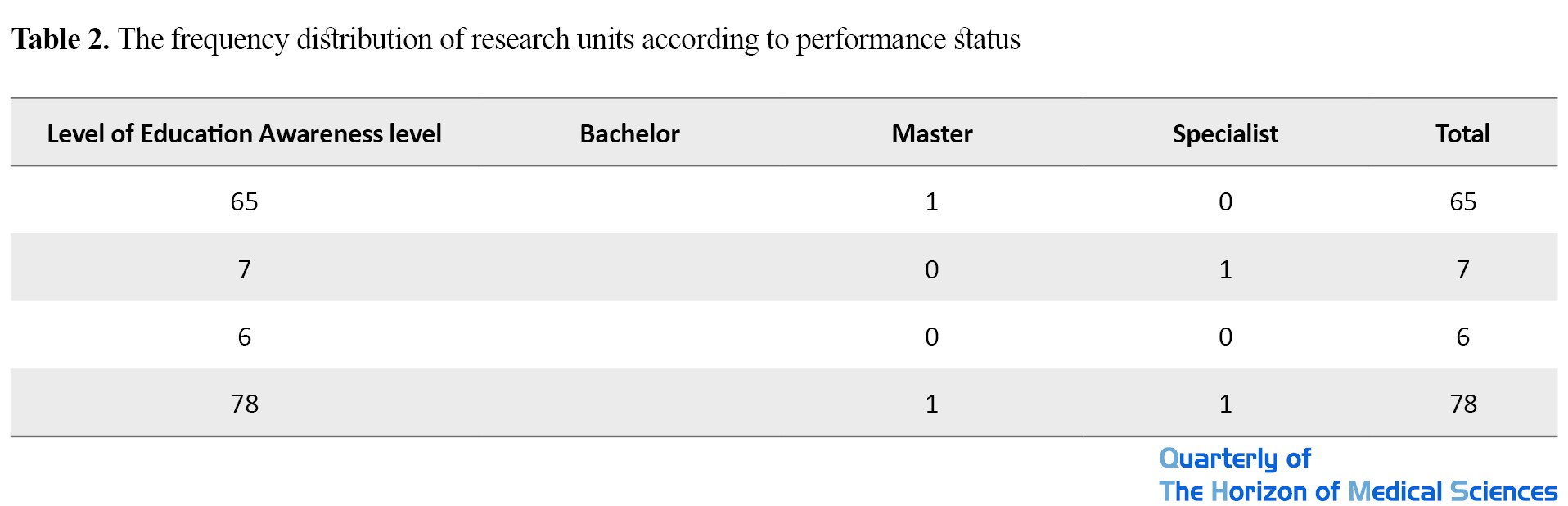The image size is (1568, 506).
Task: Click the Total cell showing 7
Action: point(1462,269)
